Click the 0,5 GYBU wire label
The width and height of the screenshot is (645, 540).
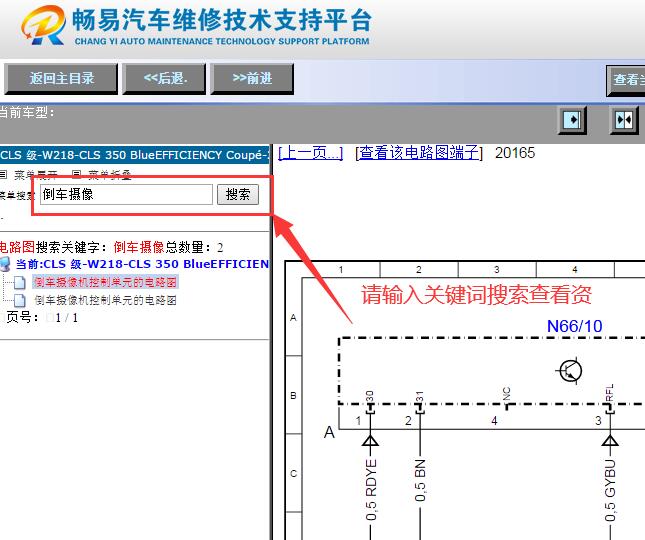(x=610, y=490)
